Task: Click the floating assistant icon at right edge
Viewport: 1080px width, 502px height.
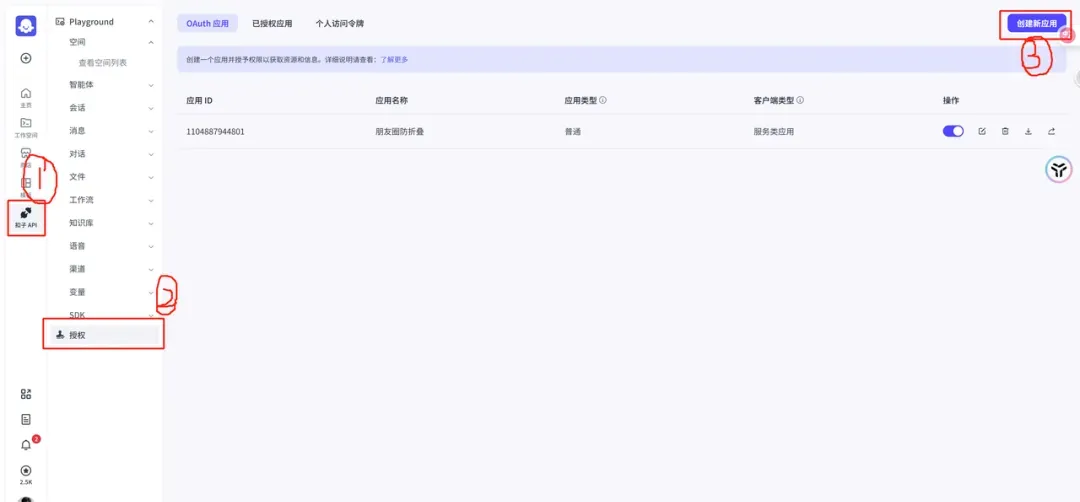Action: point(1058,169)
